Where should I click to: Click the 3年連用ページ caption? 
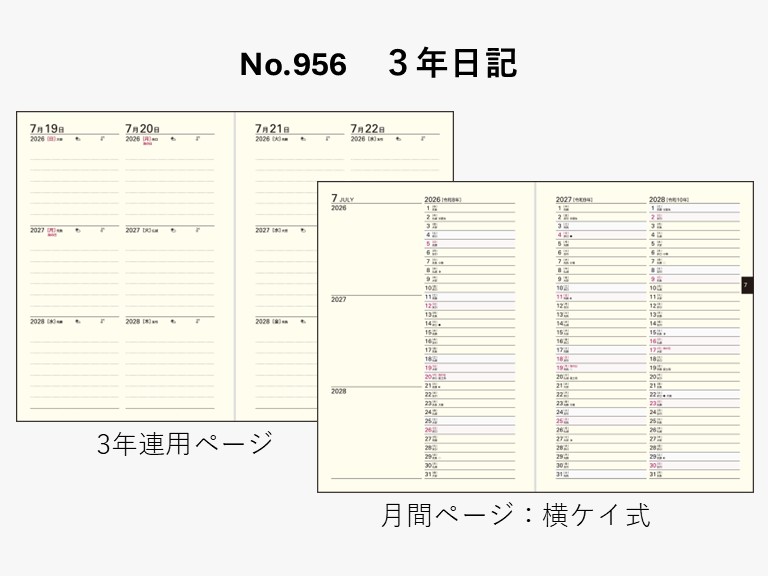click(184, 444)
